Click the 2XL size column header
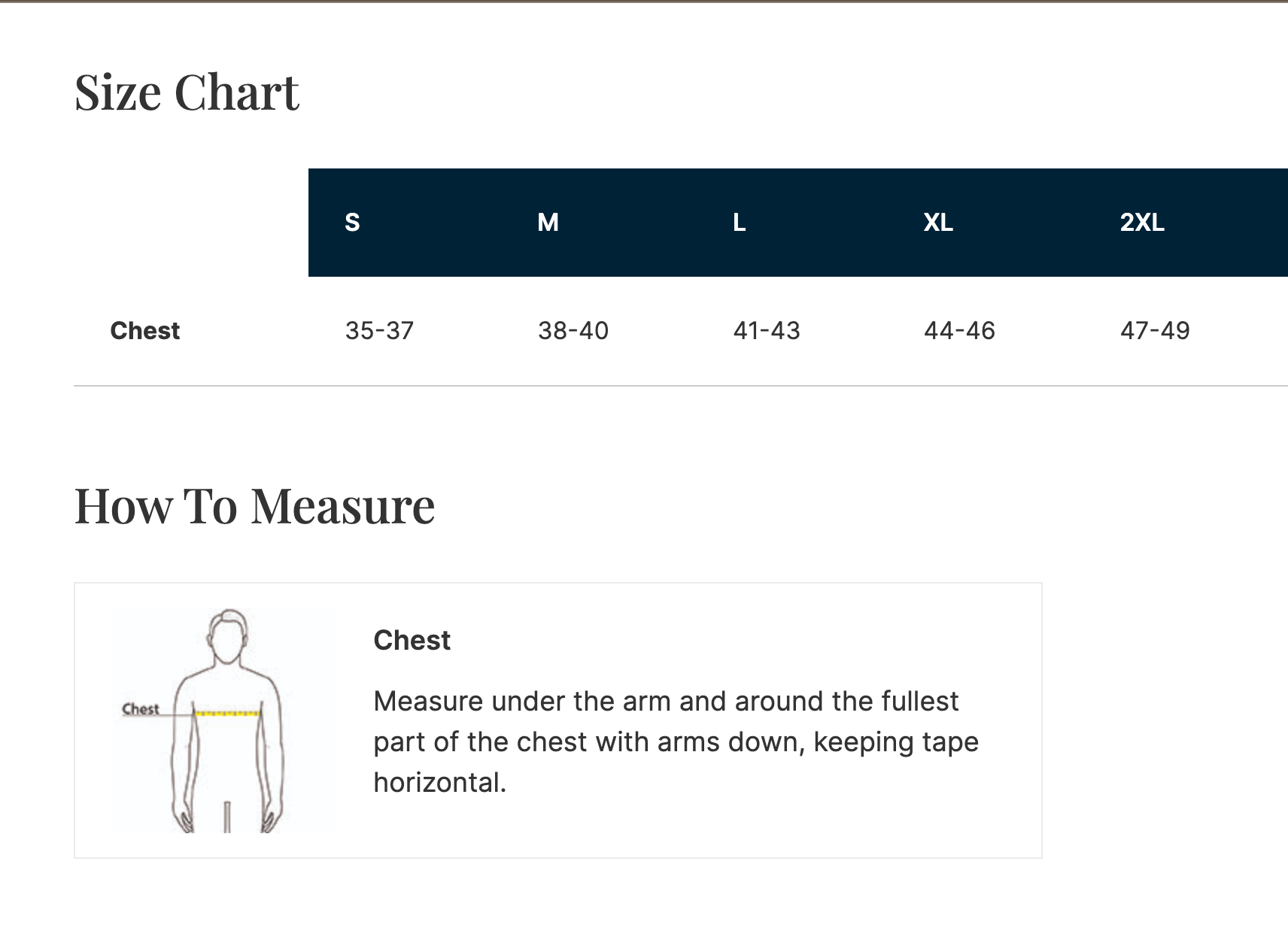Viewport: 1288px width, 937px height. (1142, 223)
